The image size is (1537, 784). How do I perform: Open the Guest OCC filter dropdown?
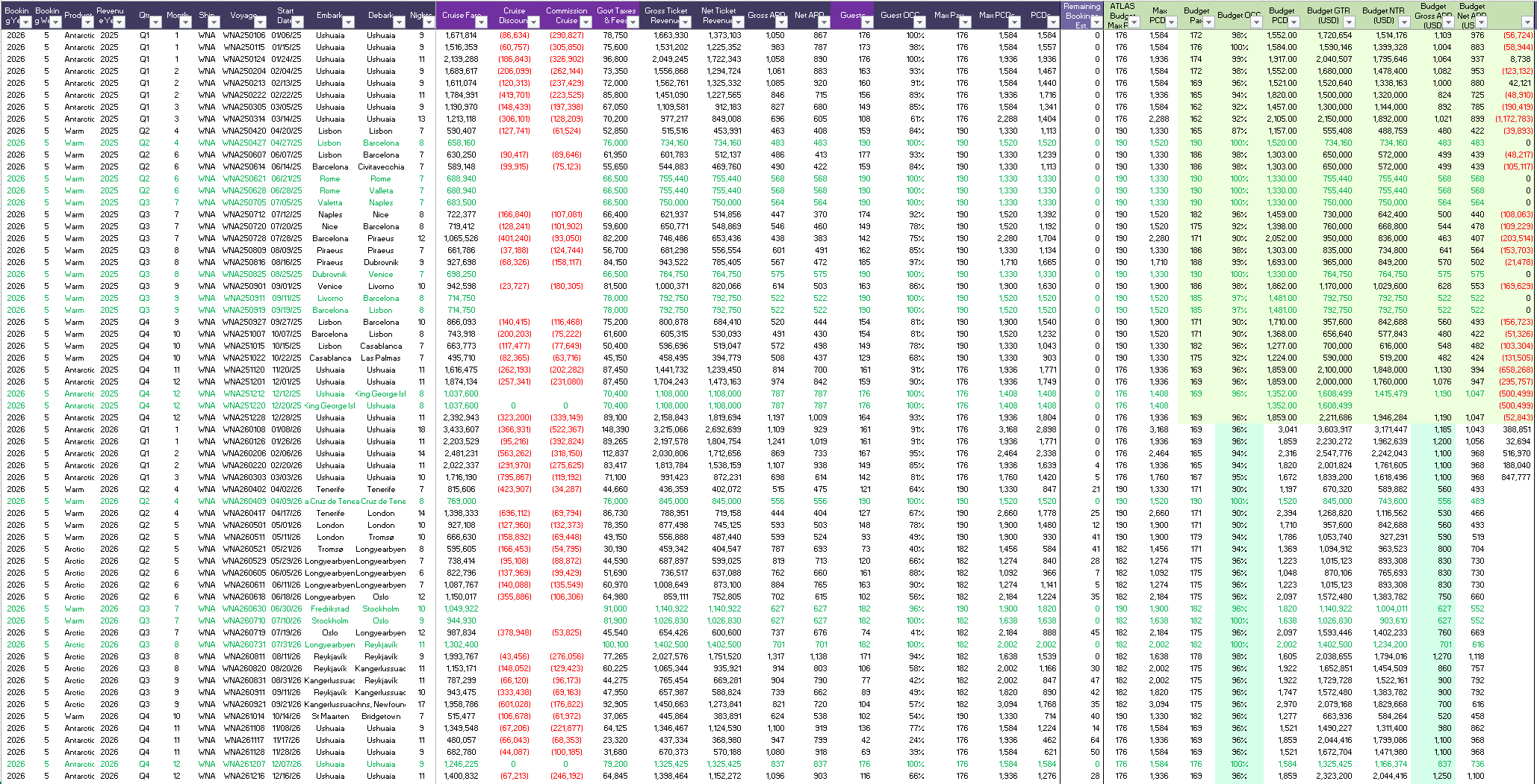[x=919, y=22]
